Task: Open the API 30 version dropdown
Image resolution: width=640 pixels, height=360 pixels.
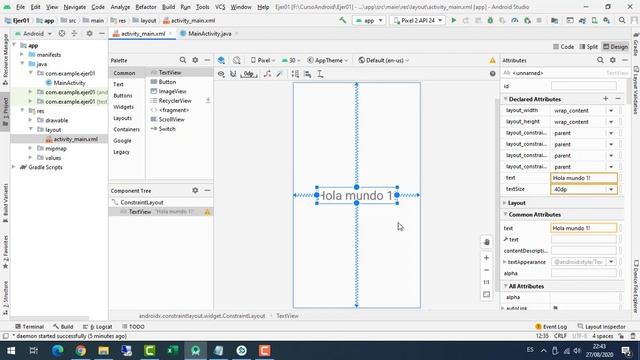Action: [x=291, y=60]
